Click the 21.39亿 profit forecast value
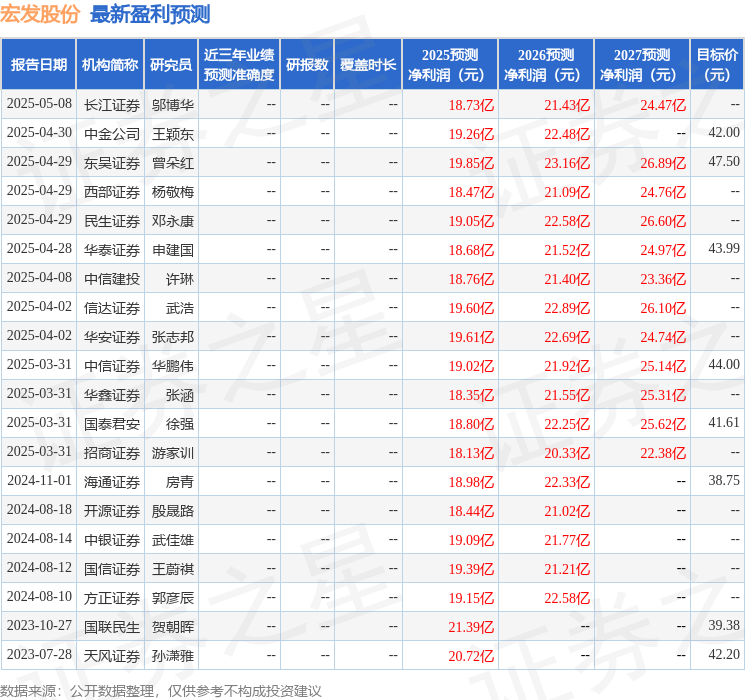 point(471,626)
